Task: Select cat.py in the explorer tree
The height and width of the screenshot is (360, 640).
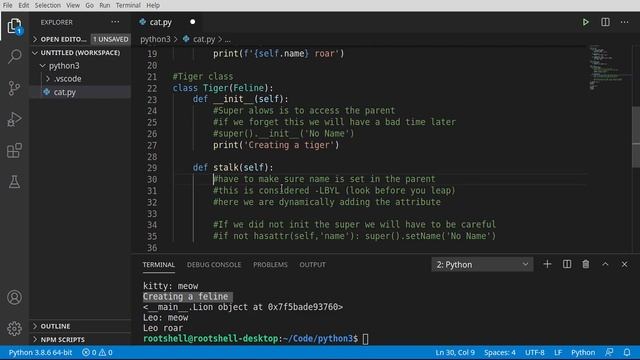Action: coord(80,92)
